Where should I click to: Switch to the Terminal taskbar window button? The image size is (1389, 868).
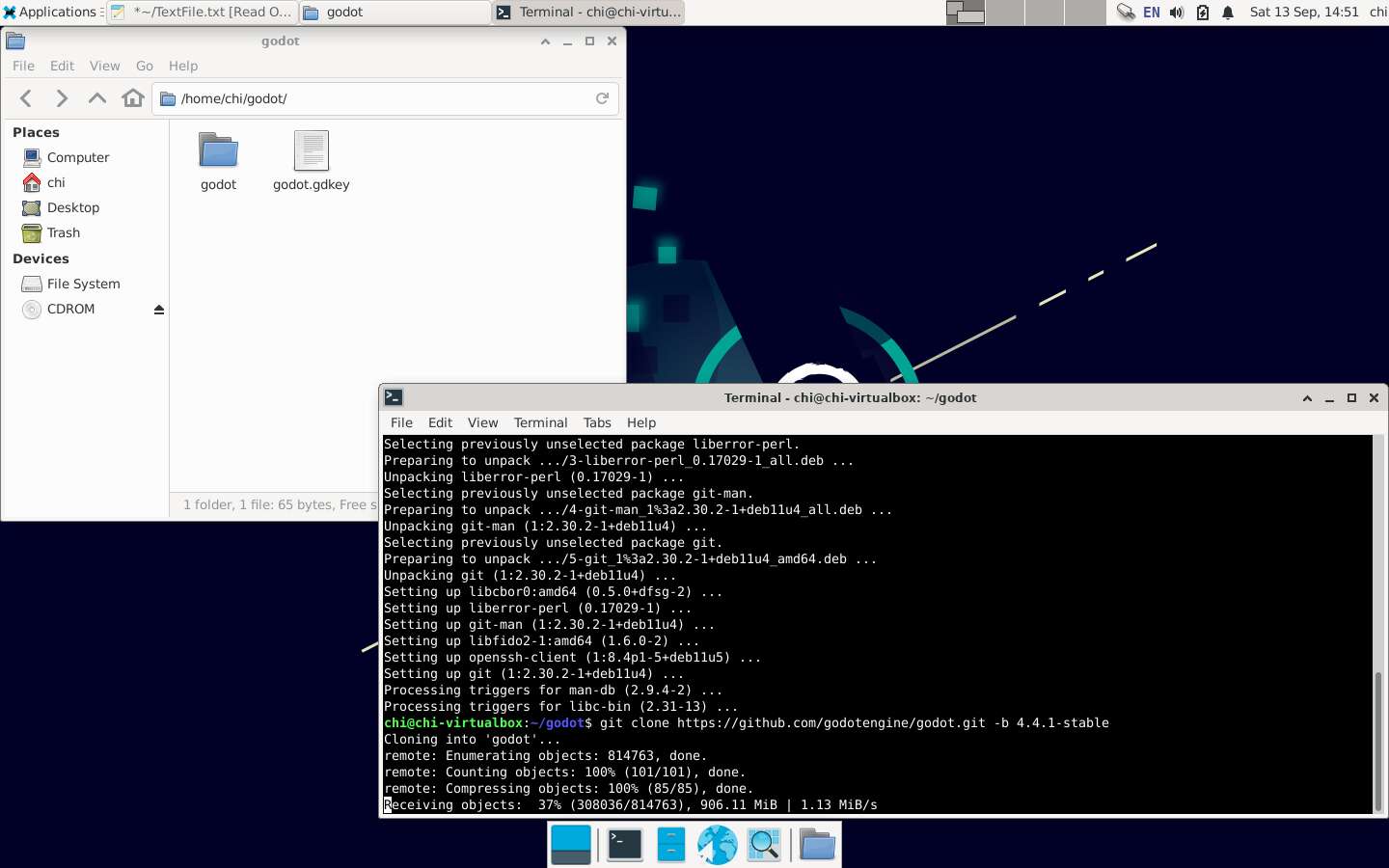[588, 12]
